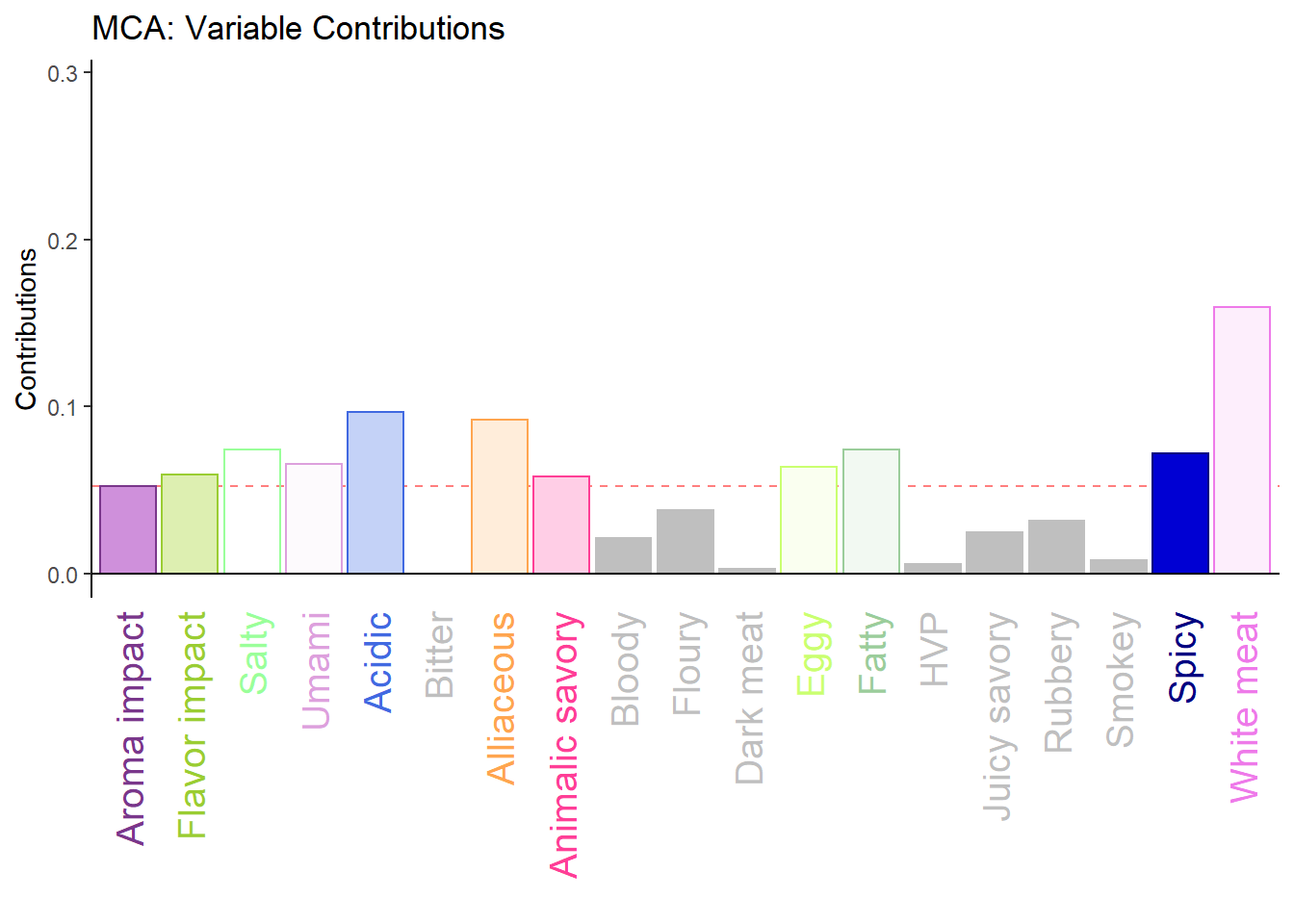Click the Acidic bar in the chart
This screenshot has height=924, width=1294.
point(375,493)
